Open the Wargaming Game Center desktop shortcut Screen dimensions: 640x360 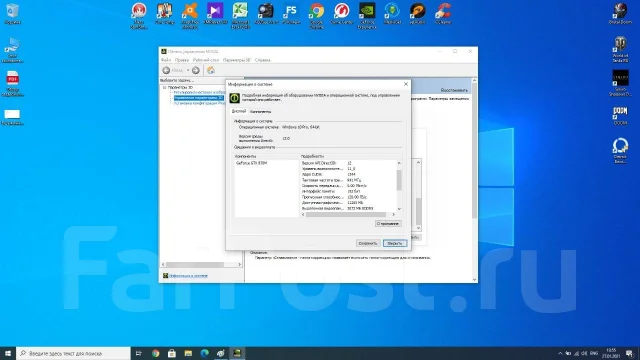click(x=342, y=13)
